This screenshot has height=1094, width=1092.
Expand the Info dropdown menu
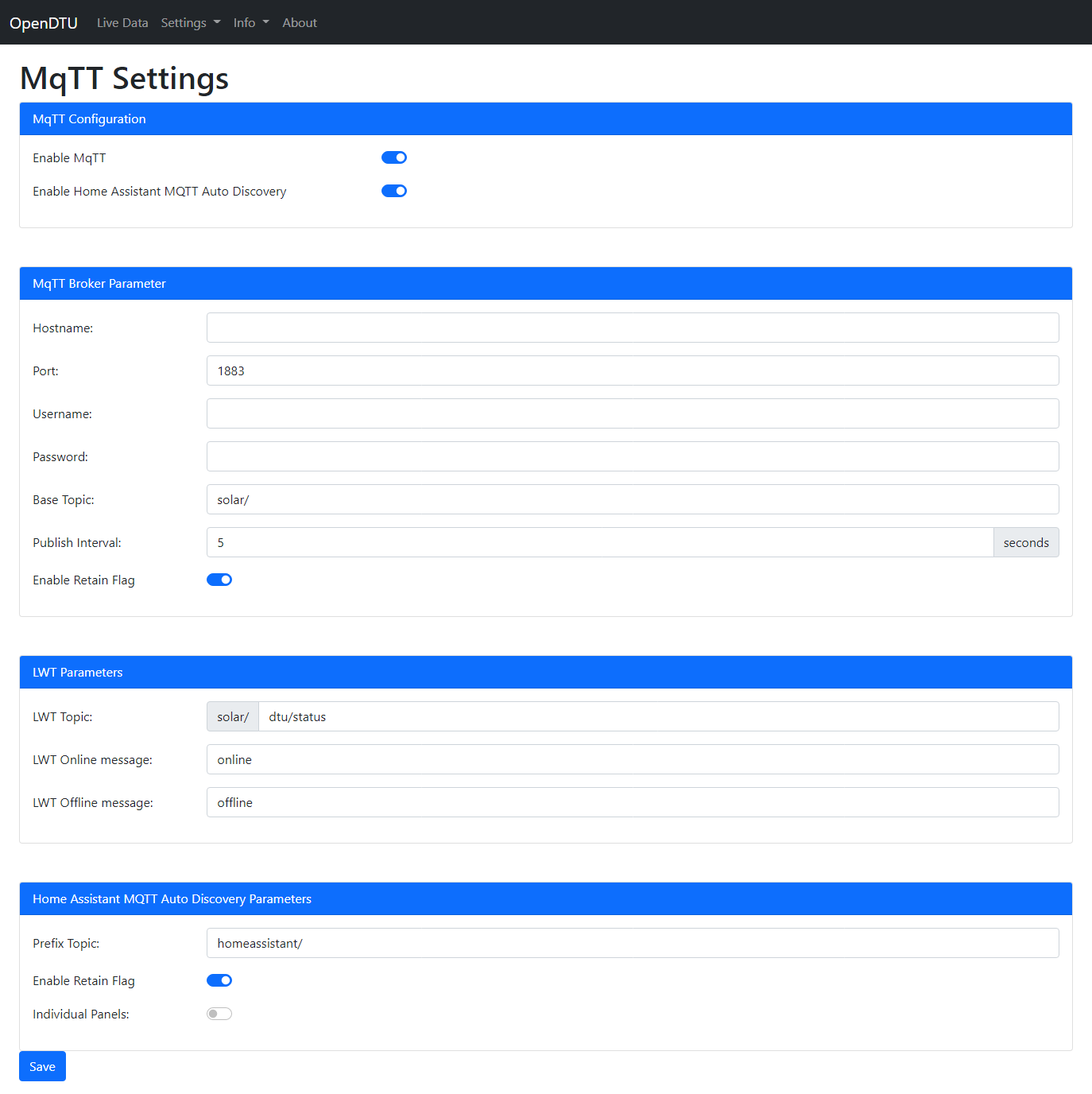[x=250, y=23]
